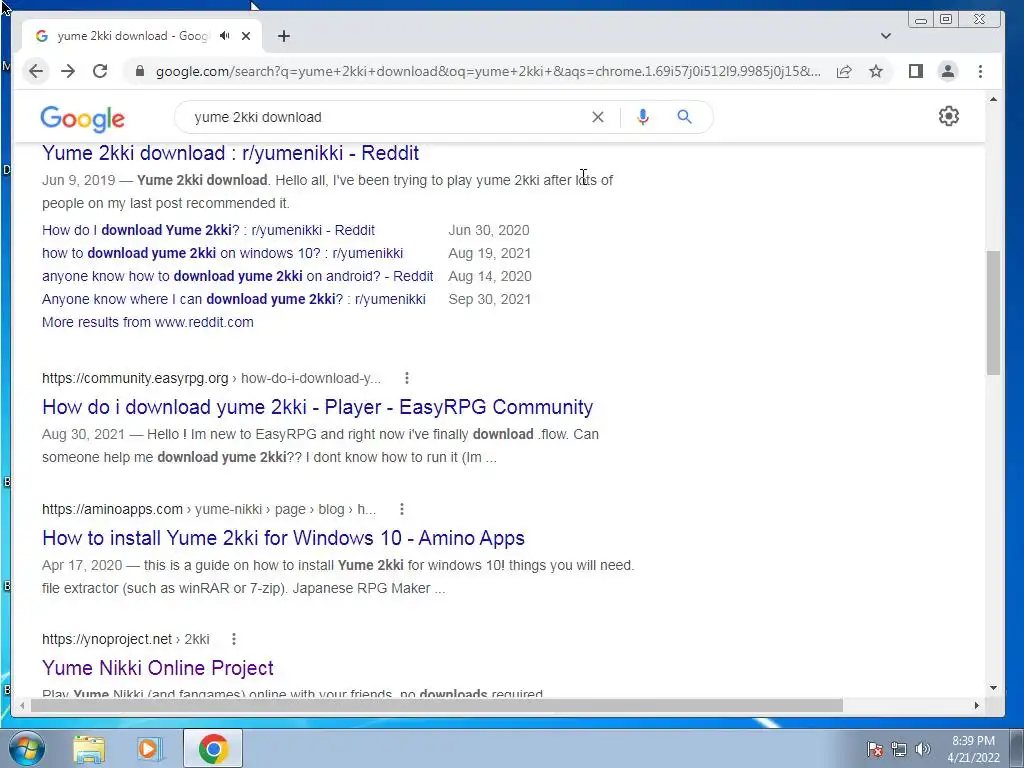Open the Yume Nikki Online Project result
This screenshot has height=768, width=1024.
(157, 668)
